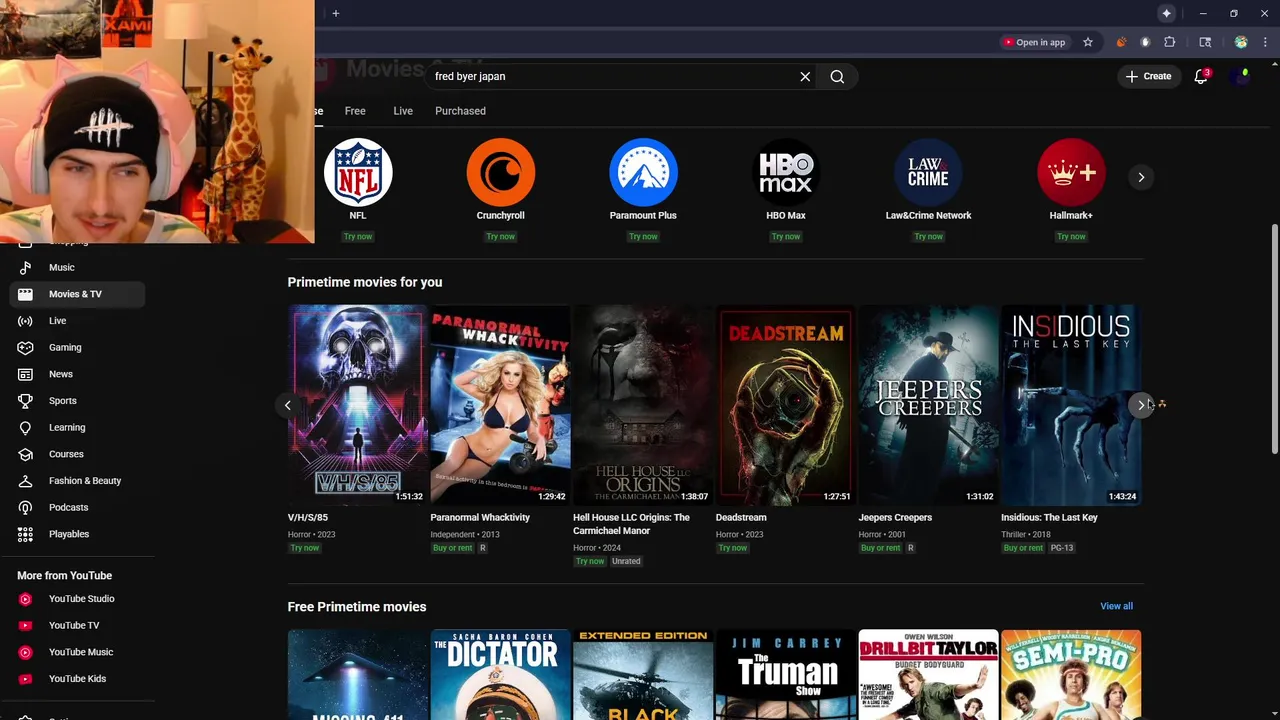The width and height of the screenshot is (1280, 720).
Task: Click Try now under Law&Crime Network
Action: pos(928,237)
